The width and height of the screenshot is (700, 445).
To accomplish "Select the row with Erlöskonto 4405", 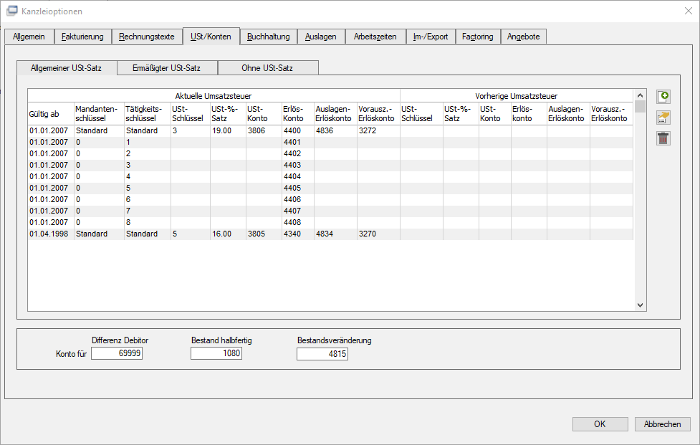I will pos(330,188).
